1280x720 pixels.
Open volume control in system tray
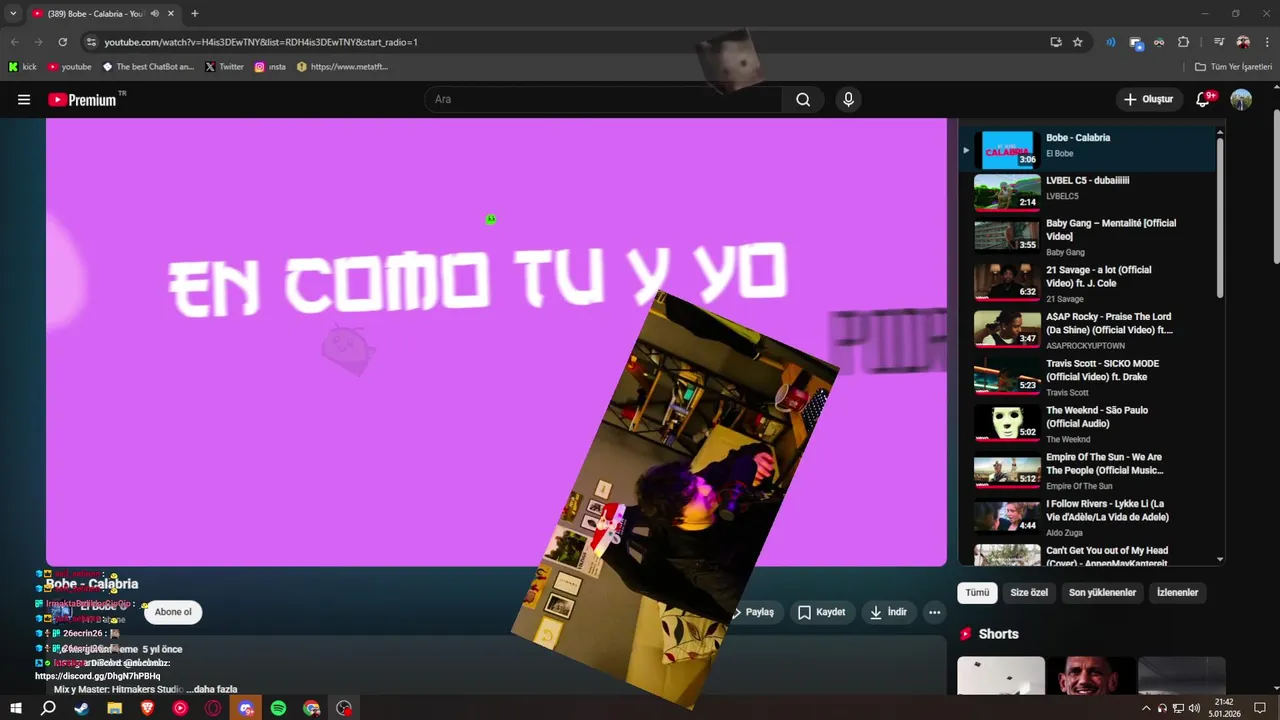tap(1194, 708)
